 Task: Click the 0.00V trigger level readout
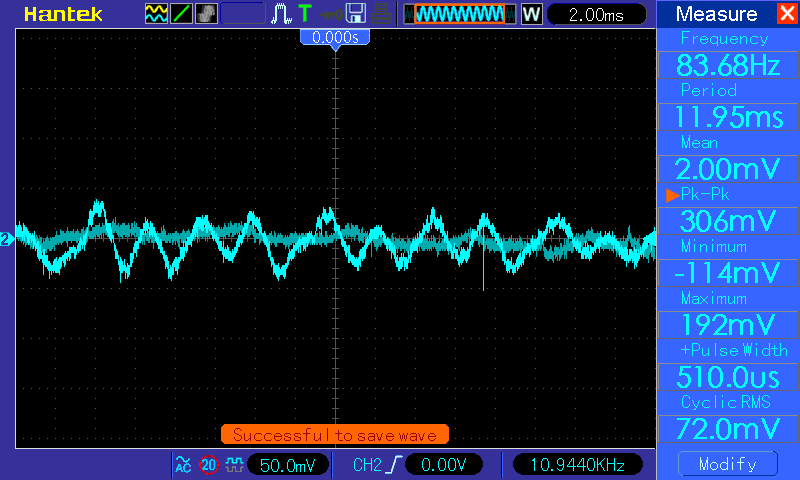pyautogui.click(x=443, y=465)
